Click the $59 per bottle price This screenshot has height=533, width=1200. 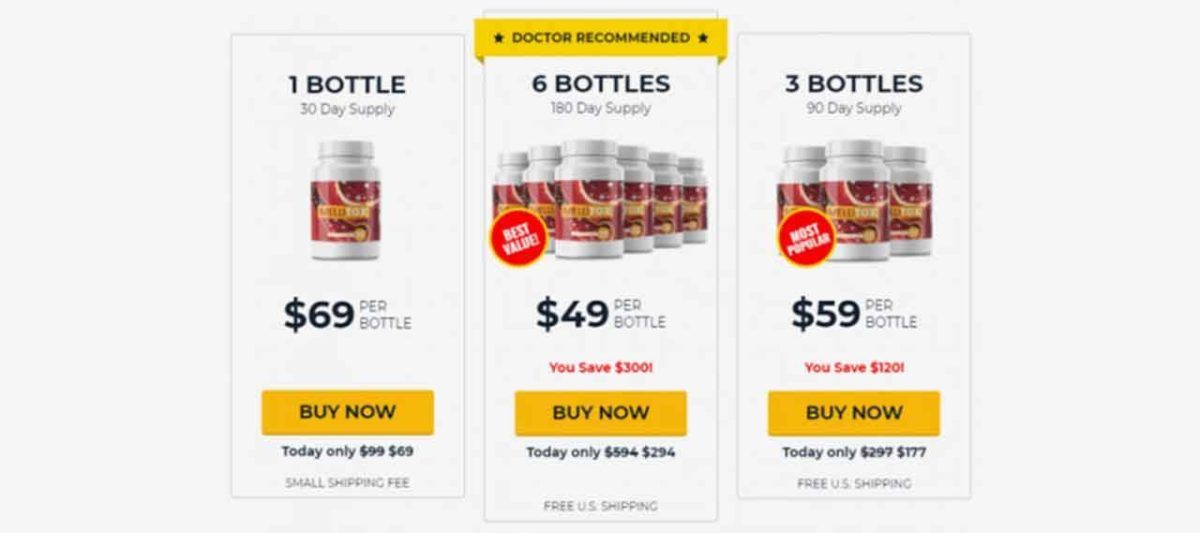pyautogui.click(x=854, y=313)
